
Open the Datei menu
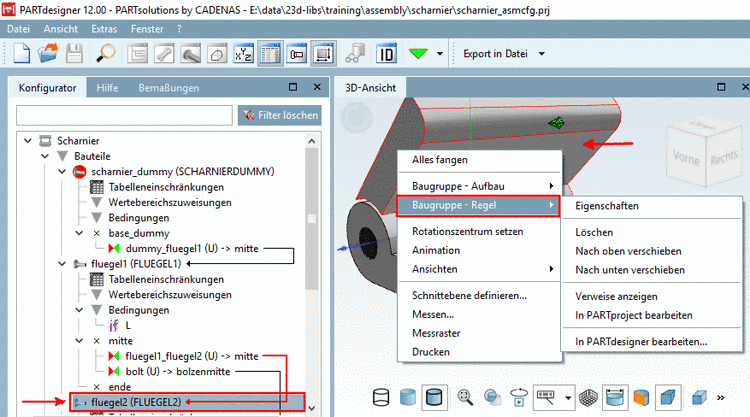(18, 29)
